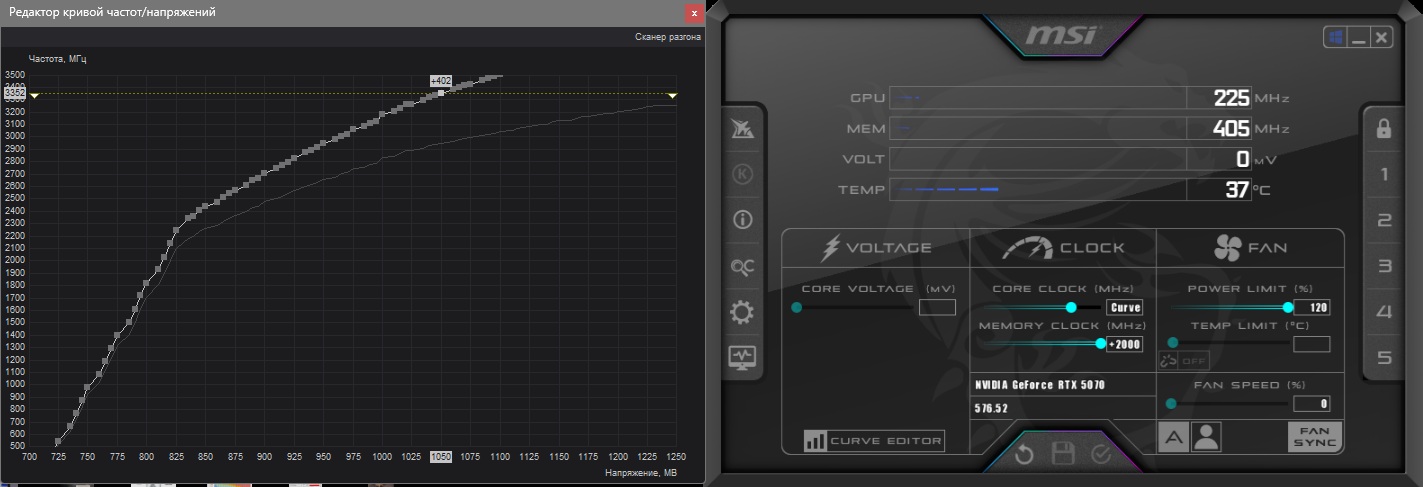This screenshot has width=1423, height=487.
Task: Load profile slot 3
Action: pos(1384,266)
